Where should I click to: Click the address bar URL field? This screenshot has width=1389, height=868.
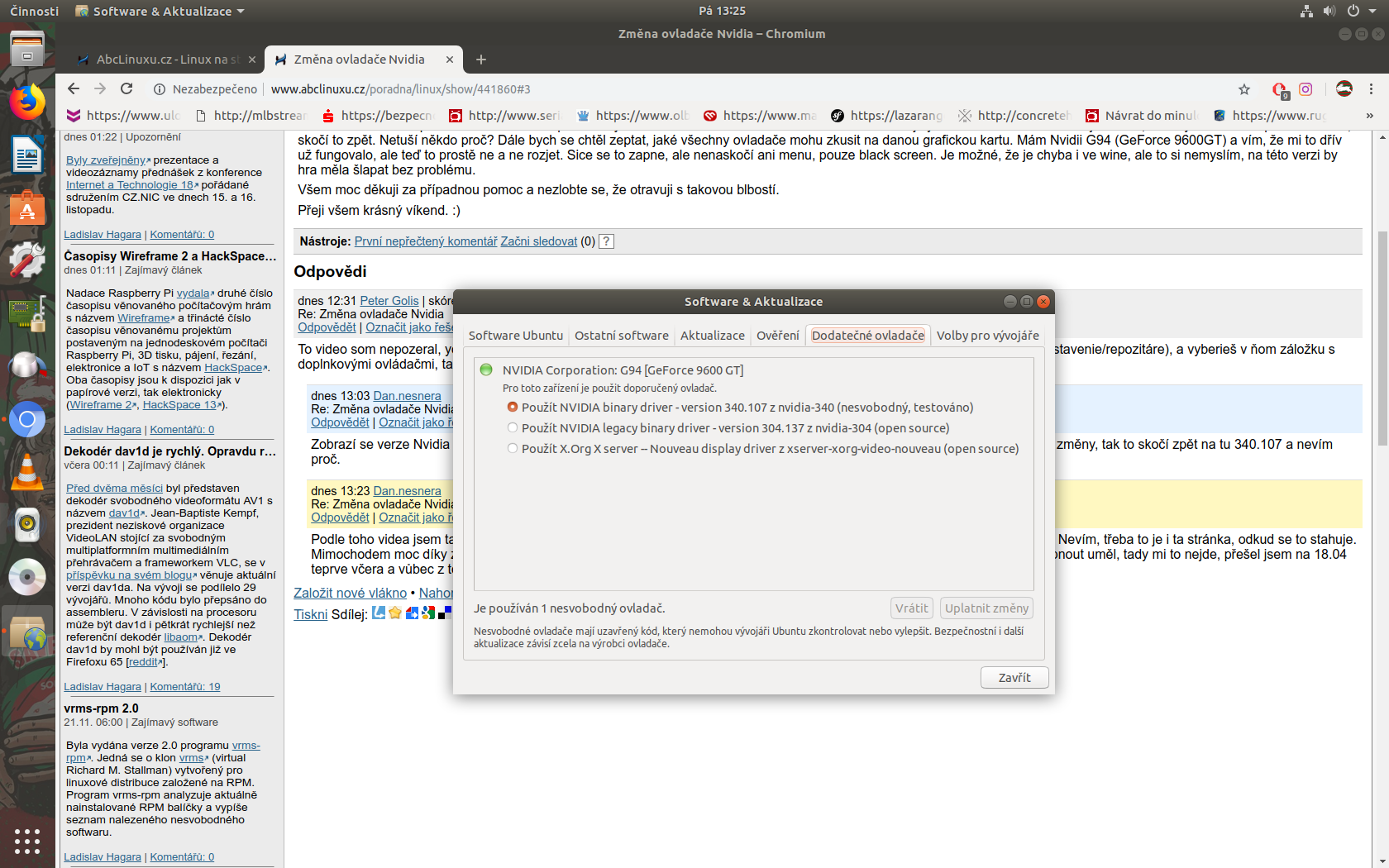(744, 88)
